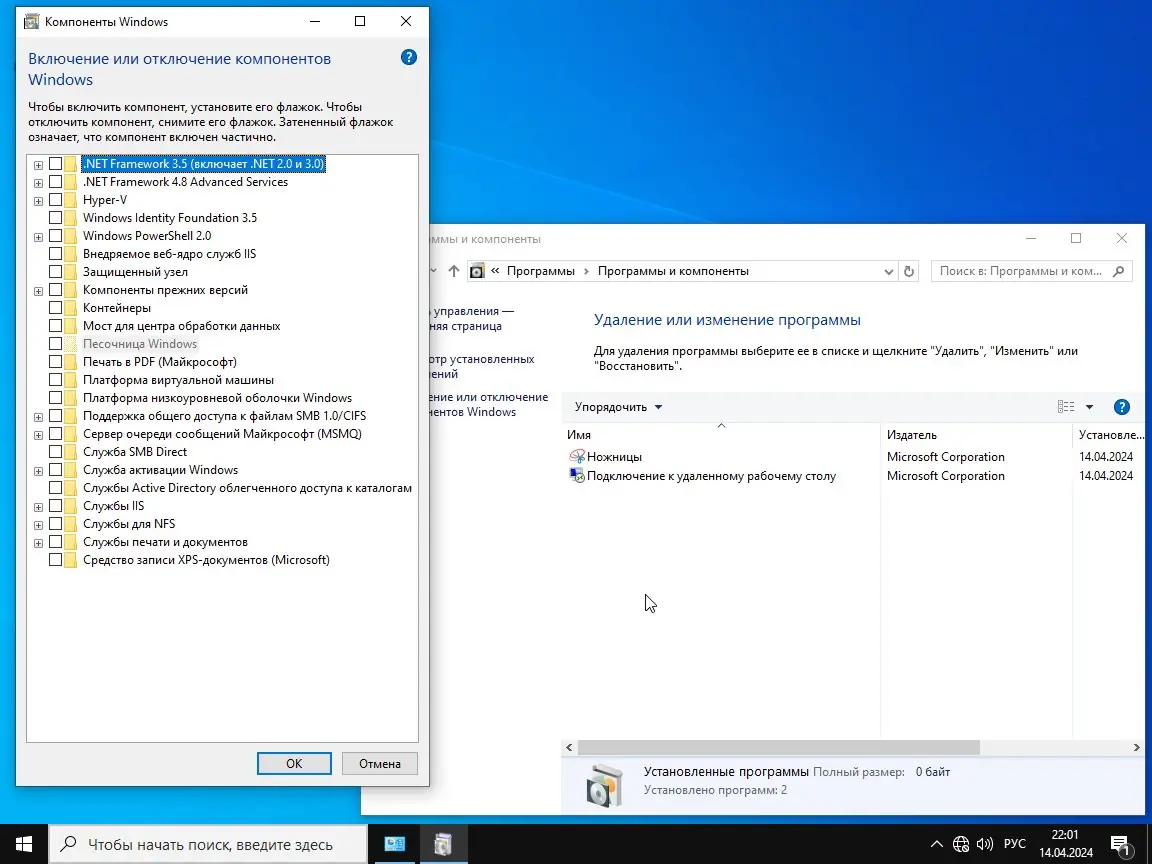Expand .NET Framework 4.8 Advanced Services node
This screenshot has width=1152, height=864.
click(x=38, y=183)
